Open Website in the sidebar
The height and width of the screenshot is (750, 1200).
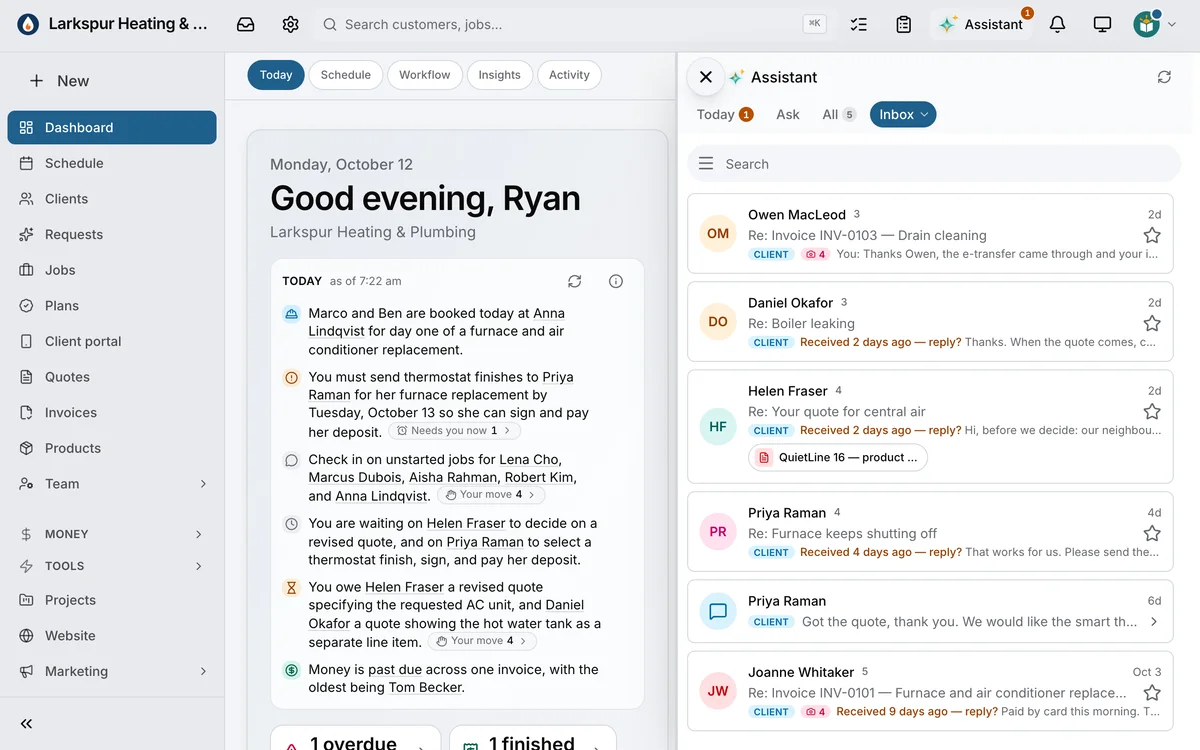pos(112,636)
